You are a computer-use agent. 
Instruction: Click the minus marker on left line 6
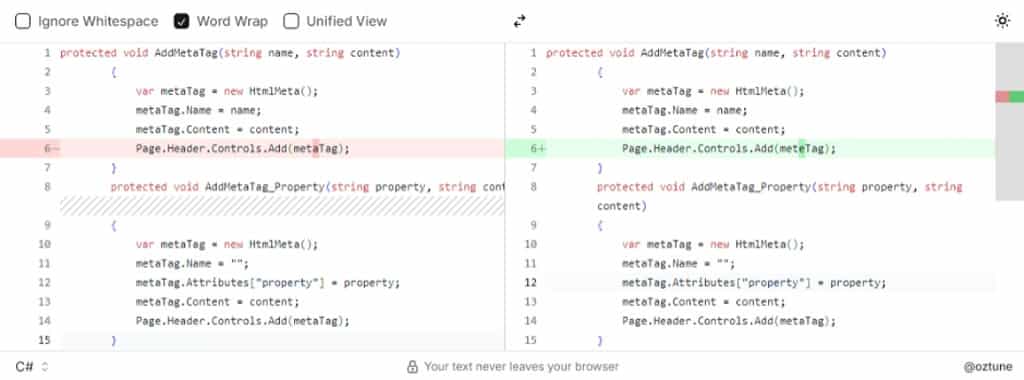pos(56,149)
